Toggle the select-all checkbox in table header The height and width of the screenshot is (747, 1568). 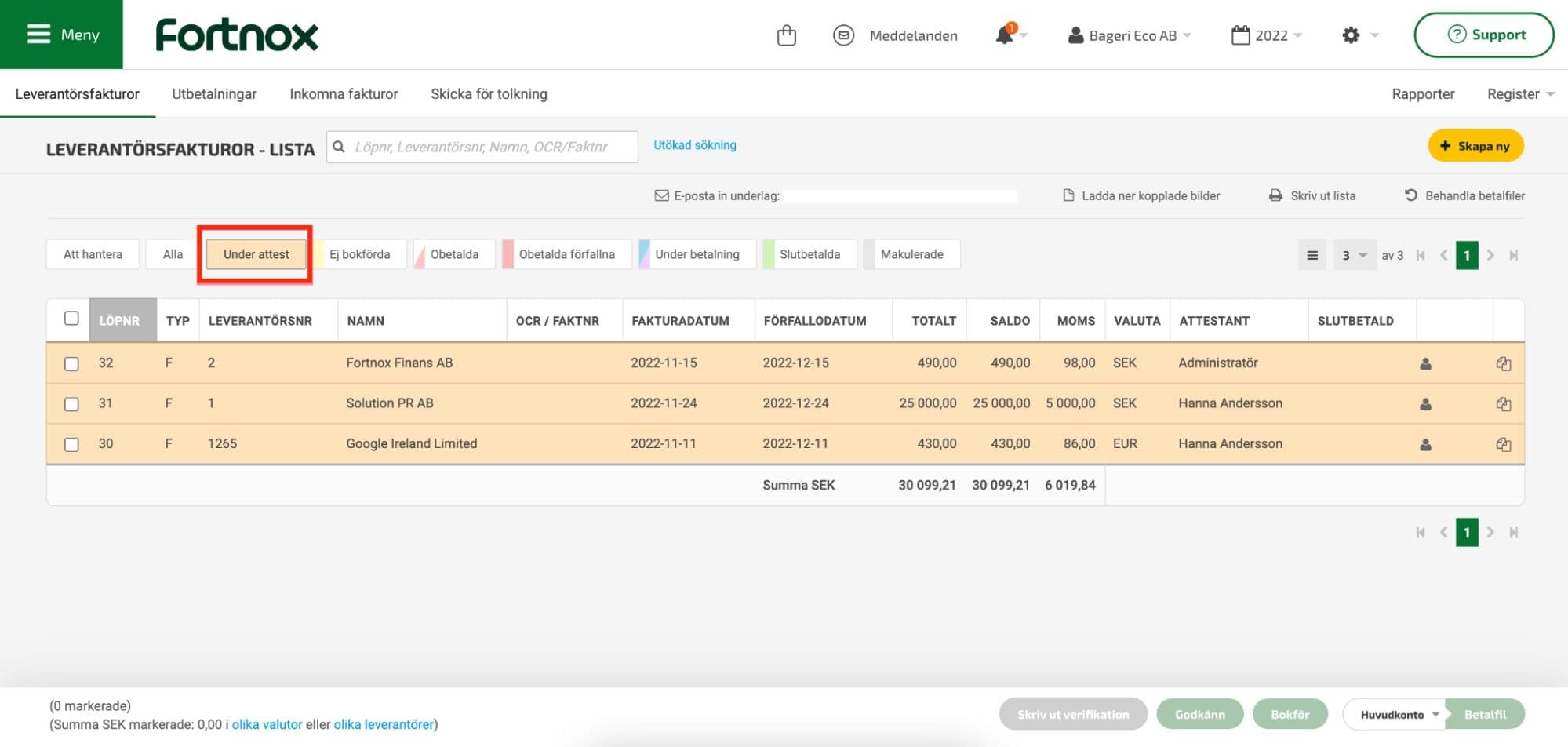click(71, 318)
